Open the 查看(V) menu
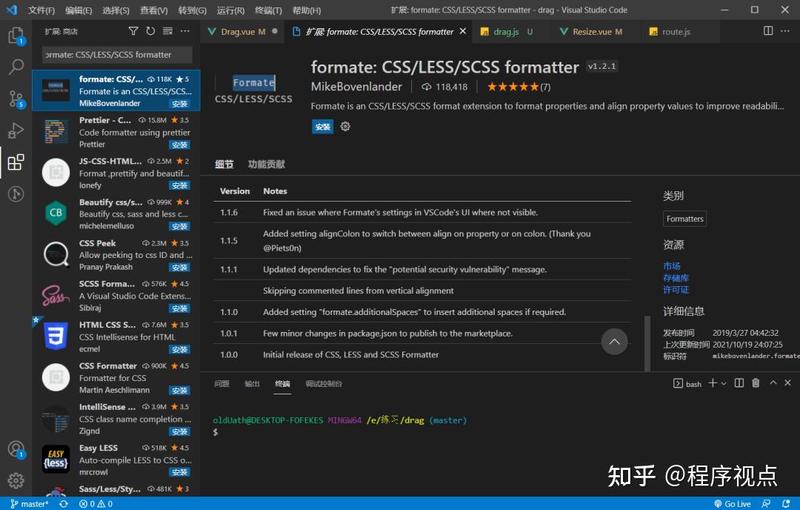 click(154, 10)
